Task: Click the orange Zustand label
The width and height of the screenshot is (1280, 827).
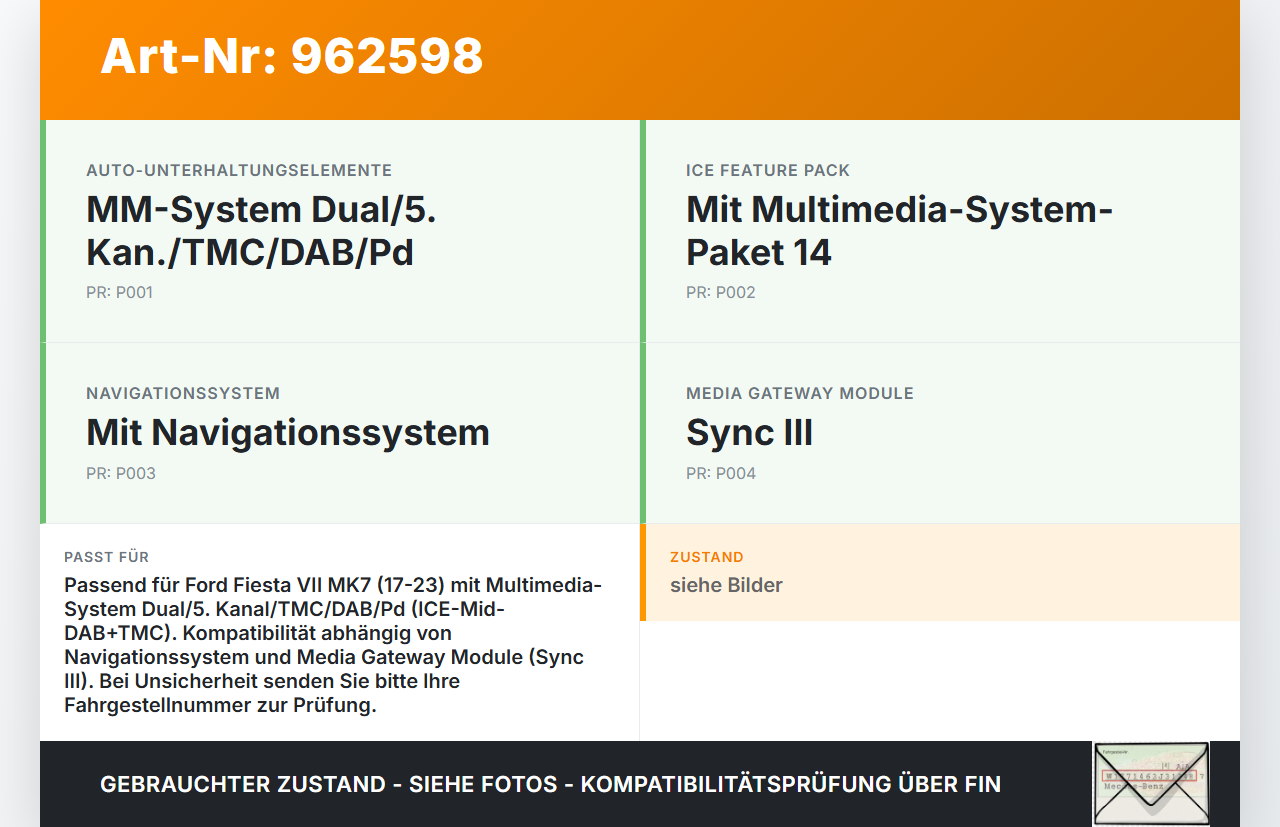Action: coord(706,557)
